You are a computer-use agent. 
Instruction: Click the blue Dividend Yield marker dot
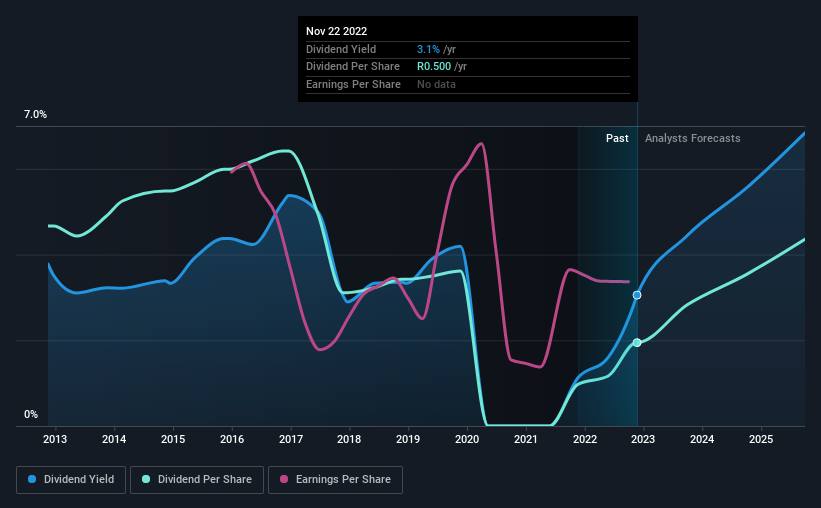tap(637, 295)
